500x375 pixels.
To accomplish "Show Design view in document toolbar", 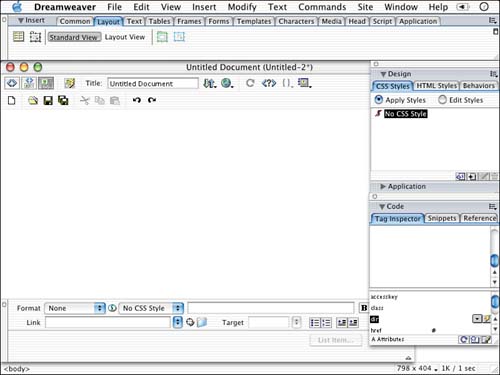I will click(x=46, y=83).
